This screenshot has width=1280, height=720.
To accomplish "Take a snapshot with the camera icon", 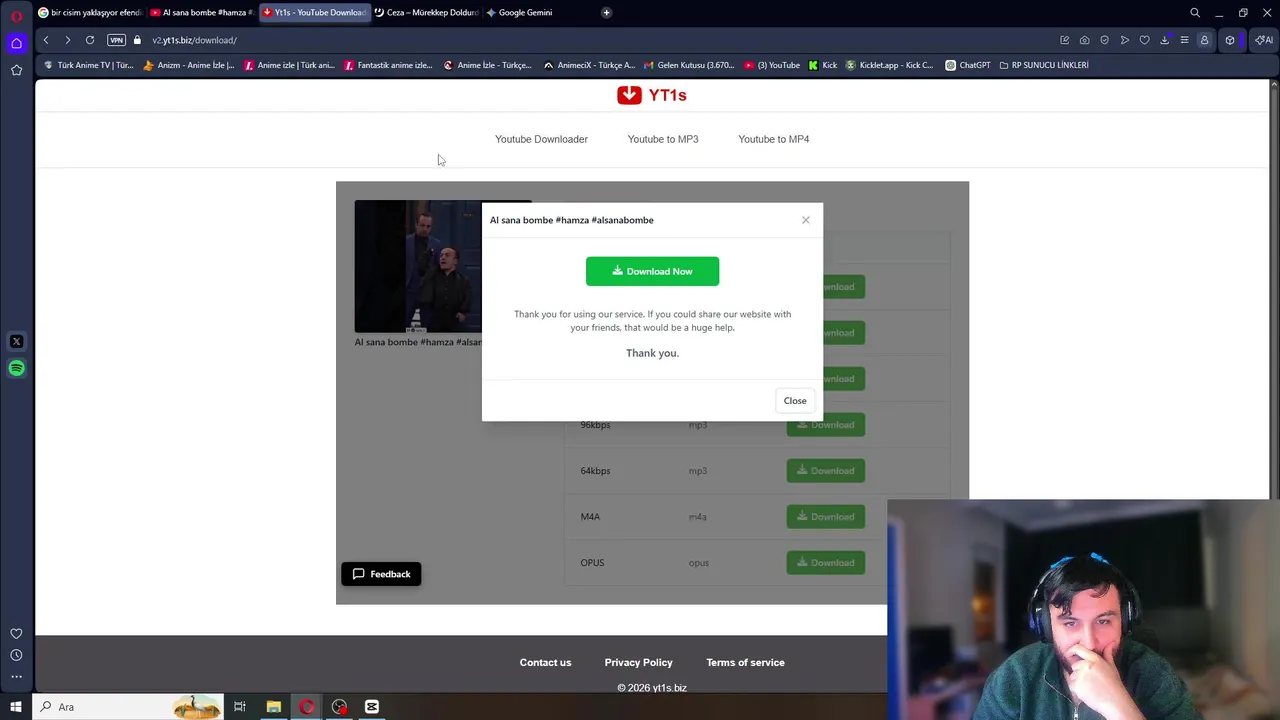I will [x=1084, y=40].
